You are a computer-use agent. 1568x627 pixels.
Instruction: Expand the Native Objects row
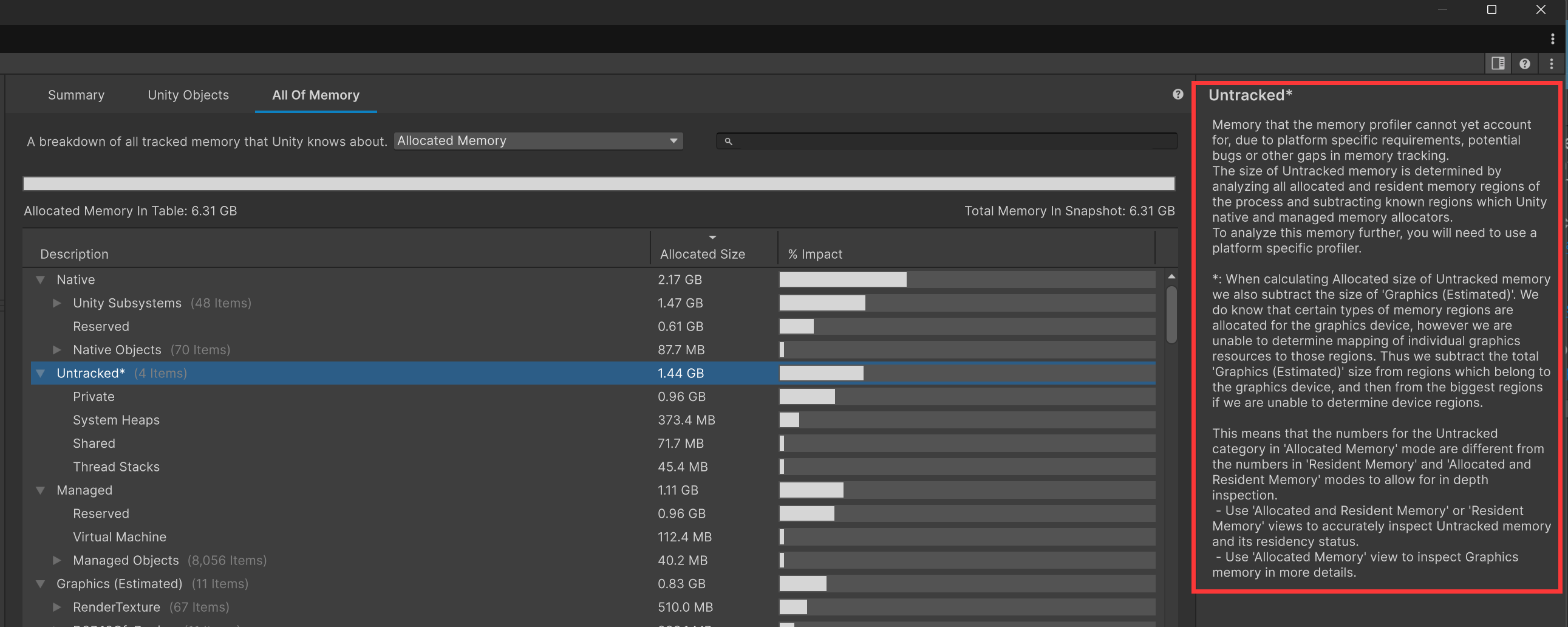(x=56, y=350)
